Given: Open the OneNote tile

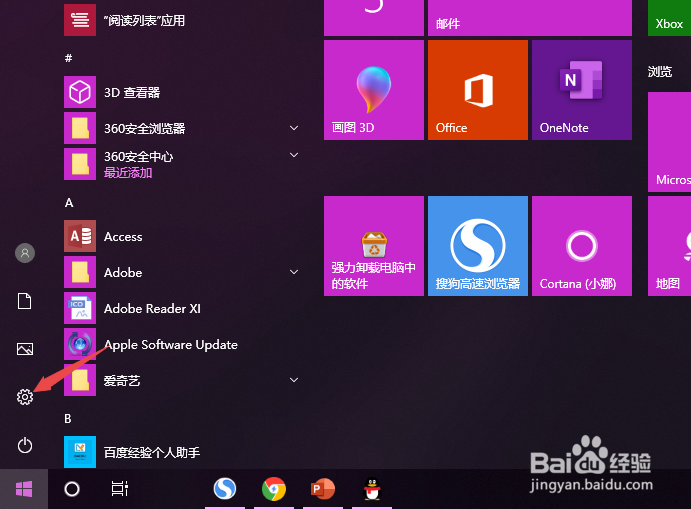Looking at the screenshot, I should (582, 90).
